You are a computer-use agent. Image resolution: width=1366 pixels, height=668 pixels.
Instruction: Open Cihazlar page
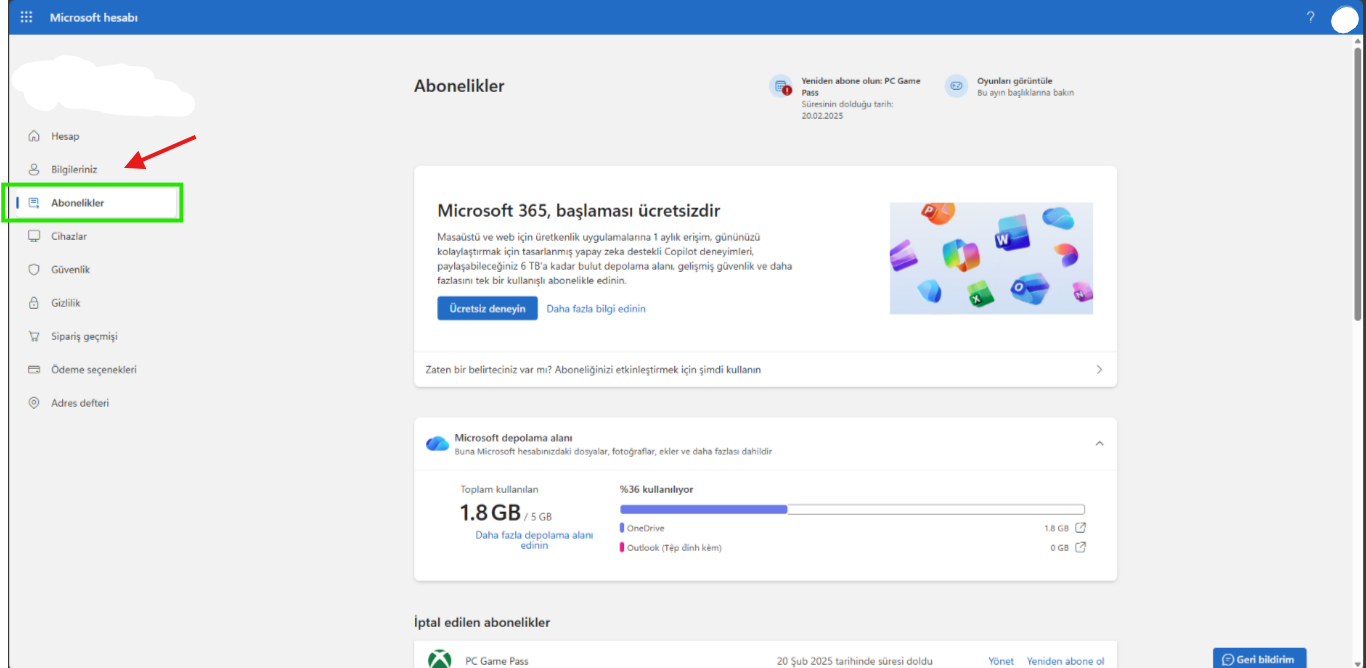pos(69,236)
